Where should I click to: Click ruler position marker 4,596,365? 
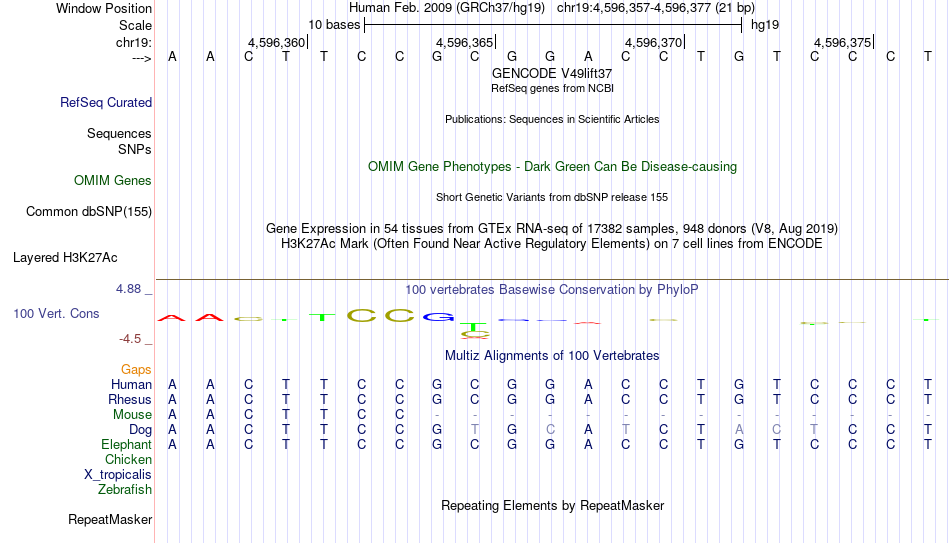[x=467, y=42]
